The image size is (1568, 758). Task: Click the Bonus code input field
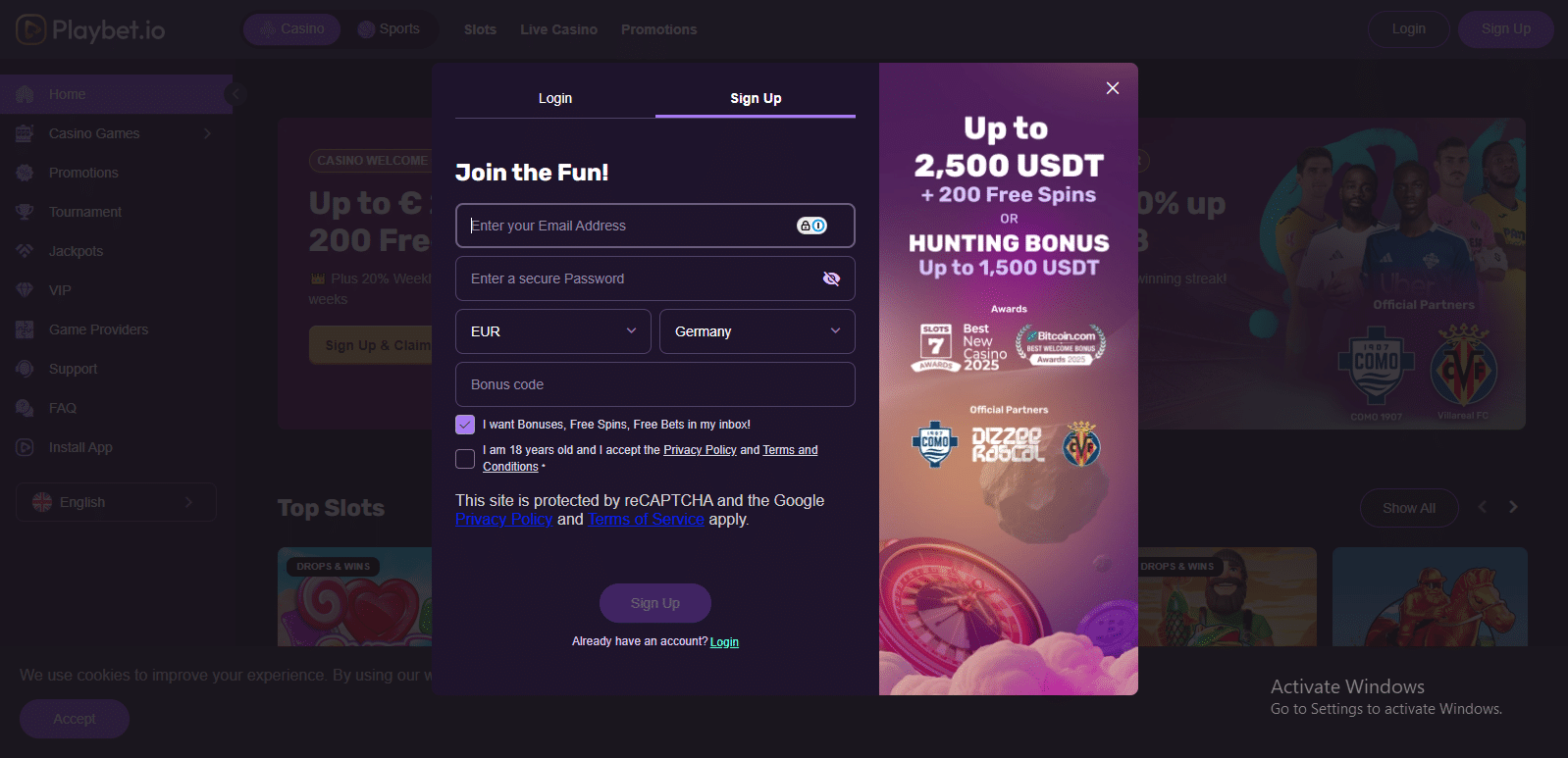(x=655, y=384)
